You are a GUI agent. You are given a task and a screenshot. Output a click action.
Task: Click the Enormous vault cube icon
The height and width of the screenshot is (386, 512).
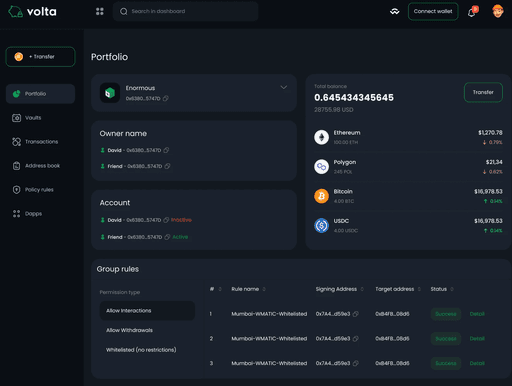[x=110, y=93]
